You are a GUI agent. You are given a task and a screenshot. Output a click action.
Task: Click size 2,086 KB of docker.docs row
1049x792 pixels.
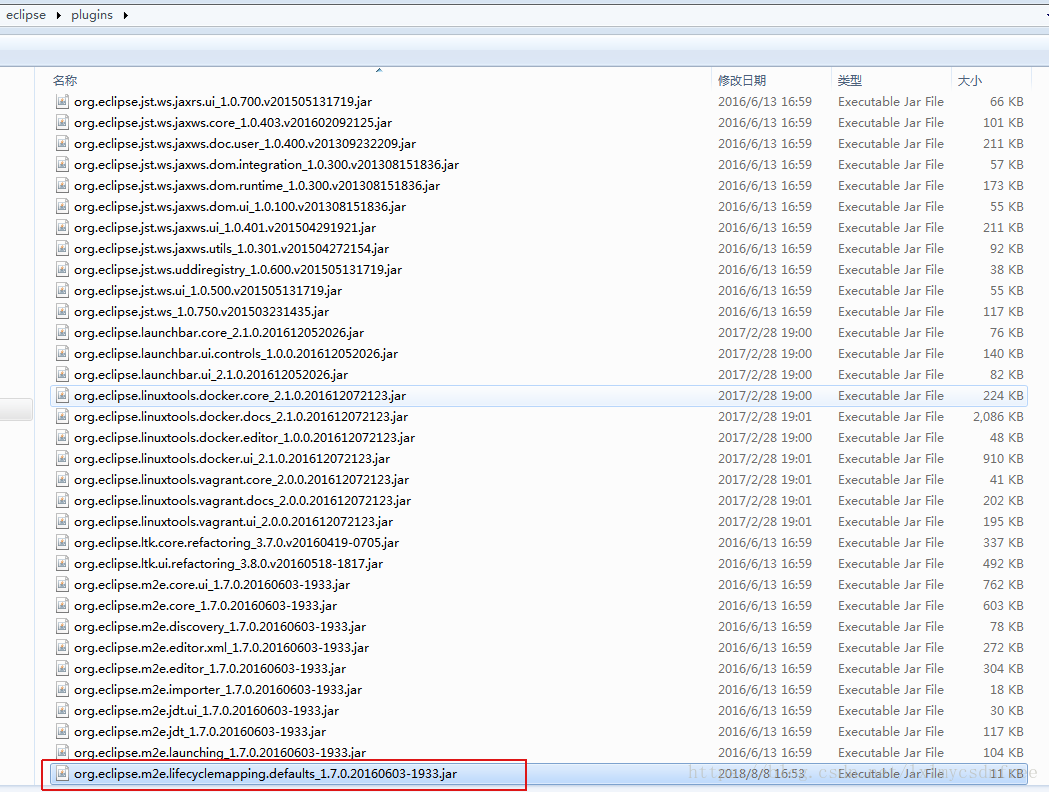coord(998,417)
